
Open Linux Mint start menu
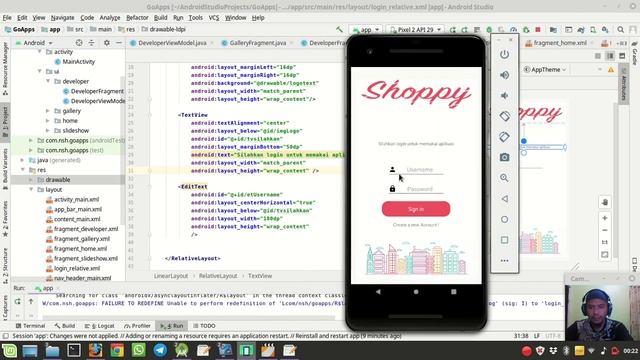pyautogui.click(x=9, y=351)
